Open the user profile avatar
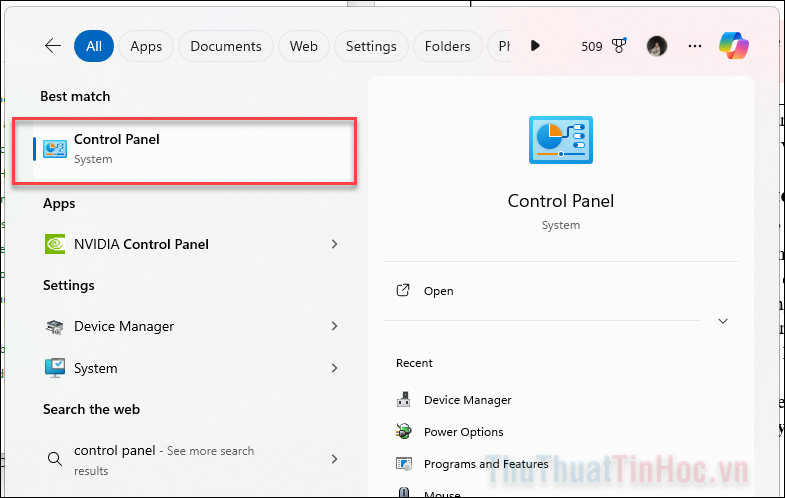This screenshot has height=498, width=785. (x=656, y=46)
